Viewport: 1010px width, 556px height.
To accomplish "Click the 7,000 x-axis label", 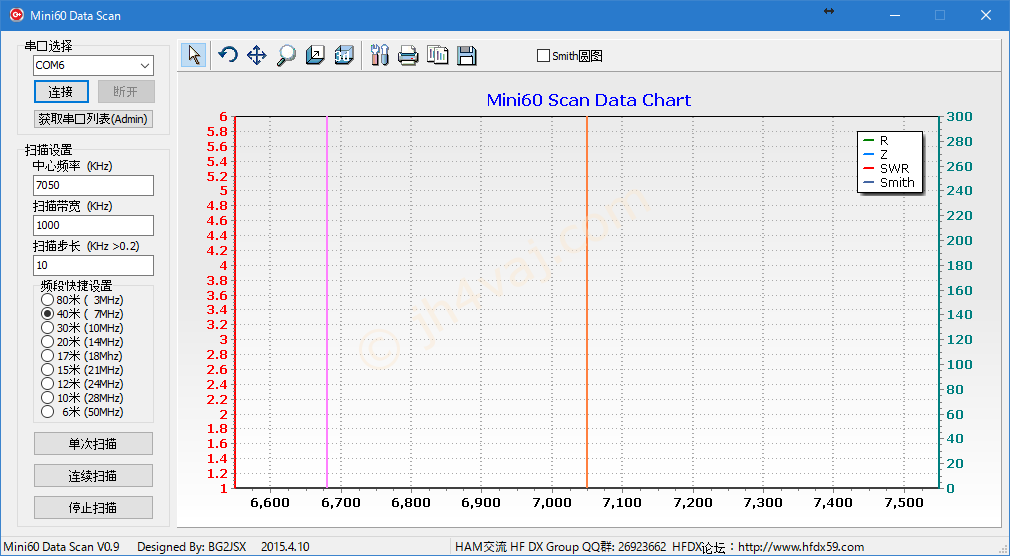I will click(552, 503).
